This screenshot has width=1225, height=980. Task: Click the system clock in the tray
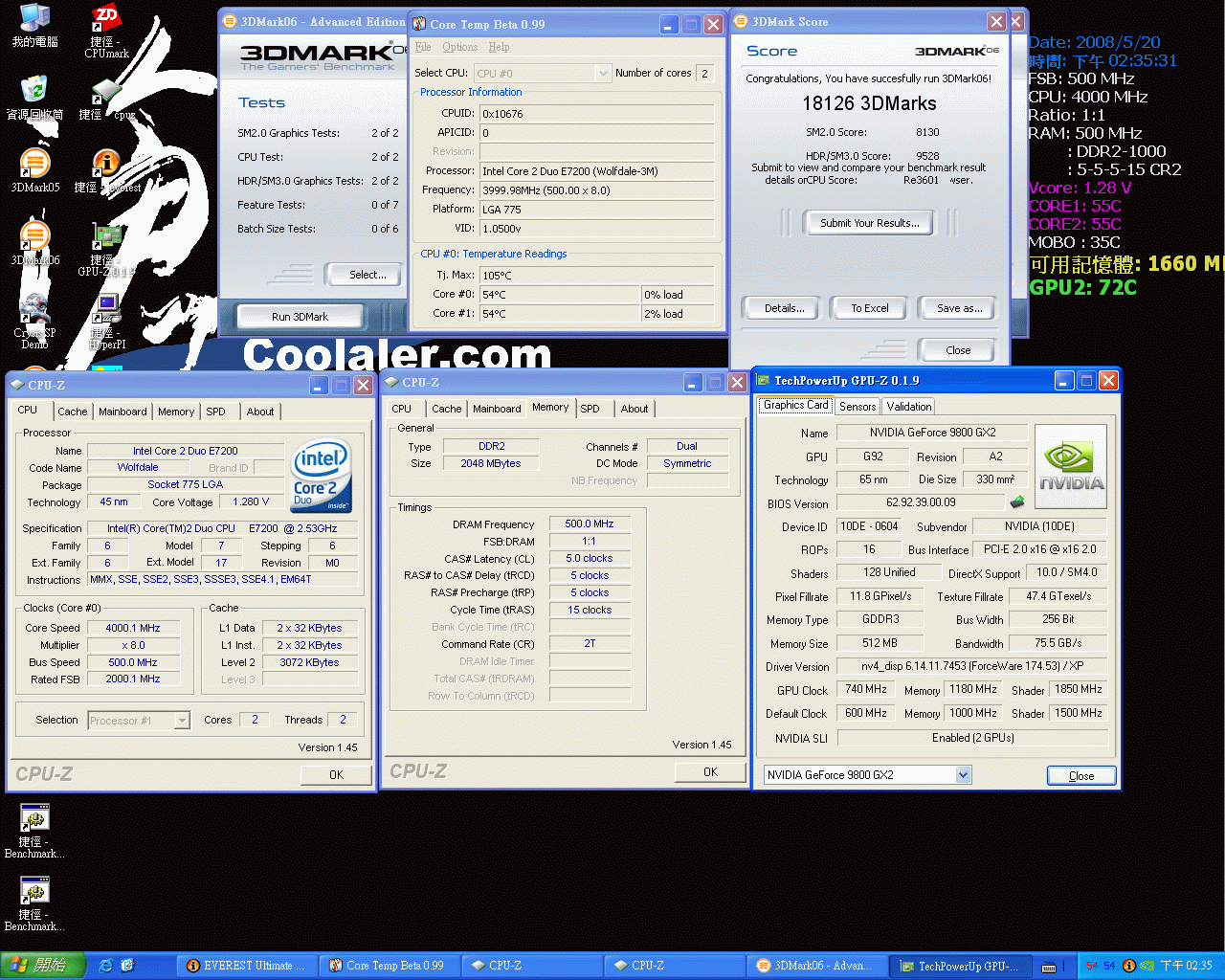pos(1187,966)
